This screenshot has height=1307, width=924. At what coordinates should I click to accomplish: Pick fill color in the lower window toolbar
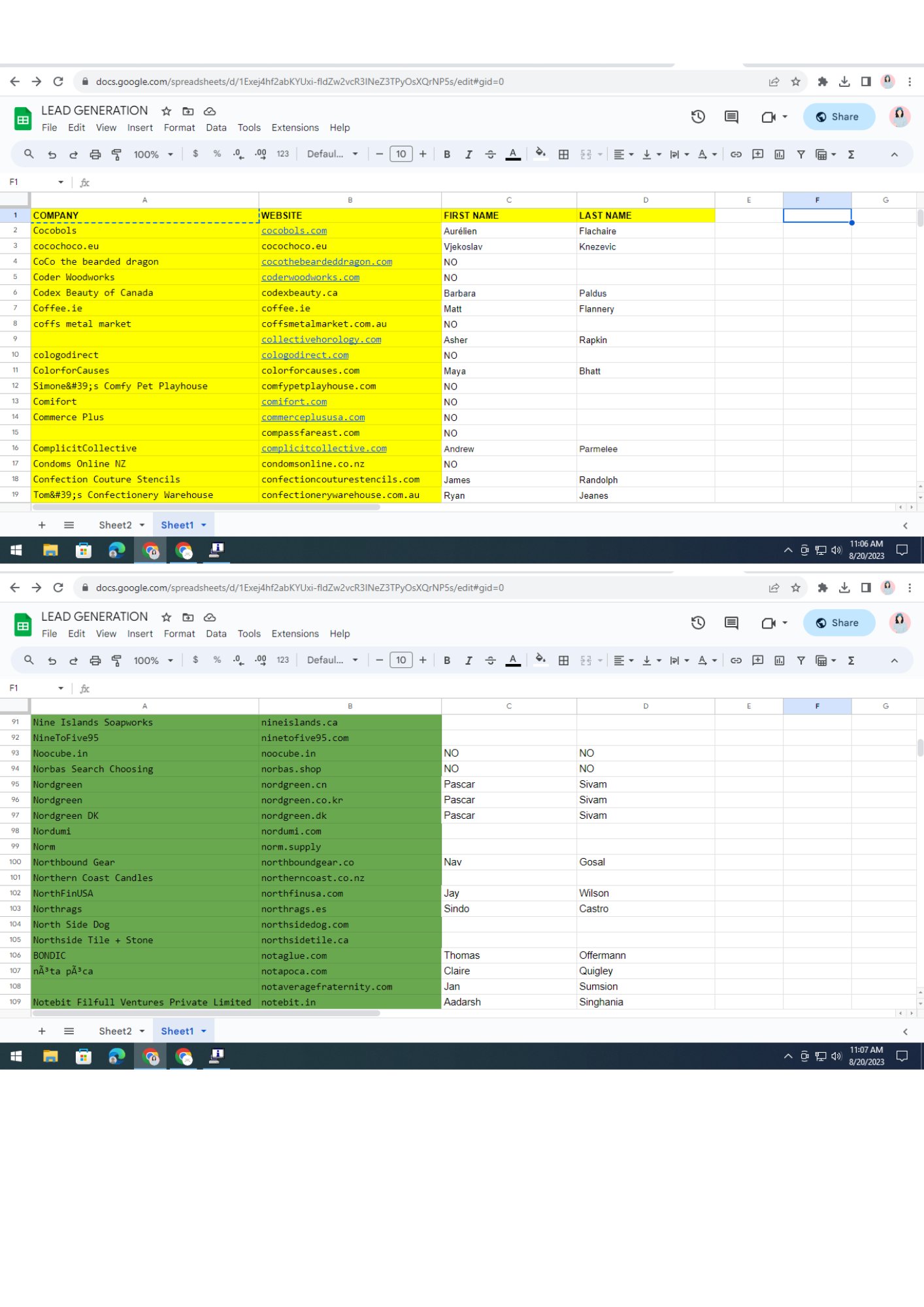point(540,660)
